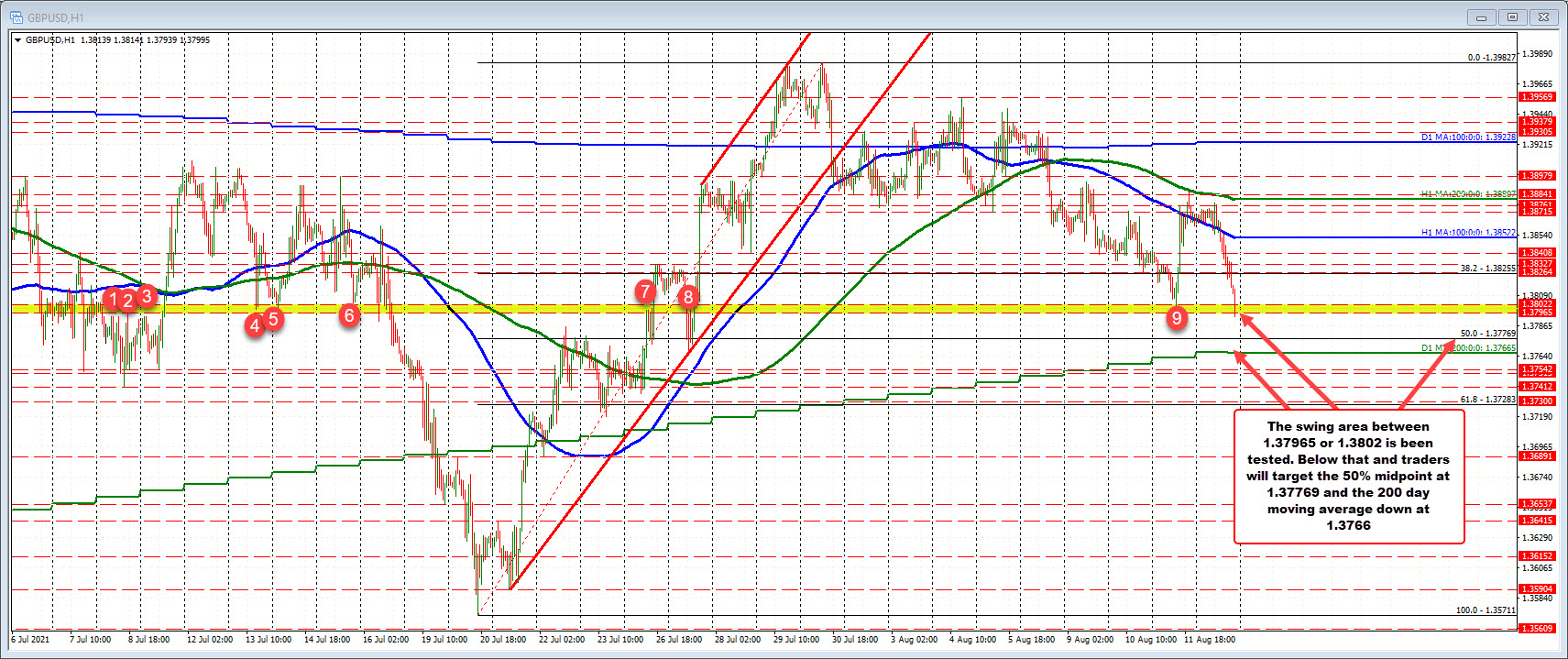Expand the GBPUSD,H1 chart dropdown triangle
Viewport: 1568px width, 659px height.
[17, 40]
